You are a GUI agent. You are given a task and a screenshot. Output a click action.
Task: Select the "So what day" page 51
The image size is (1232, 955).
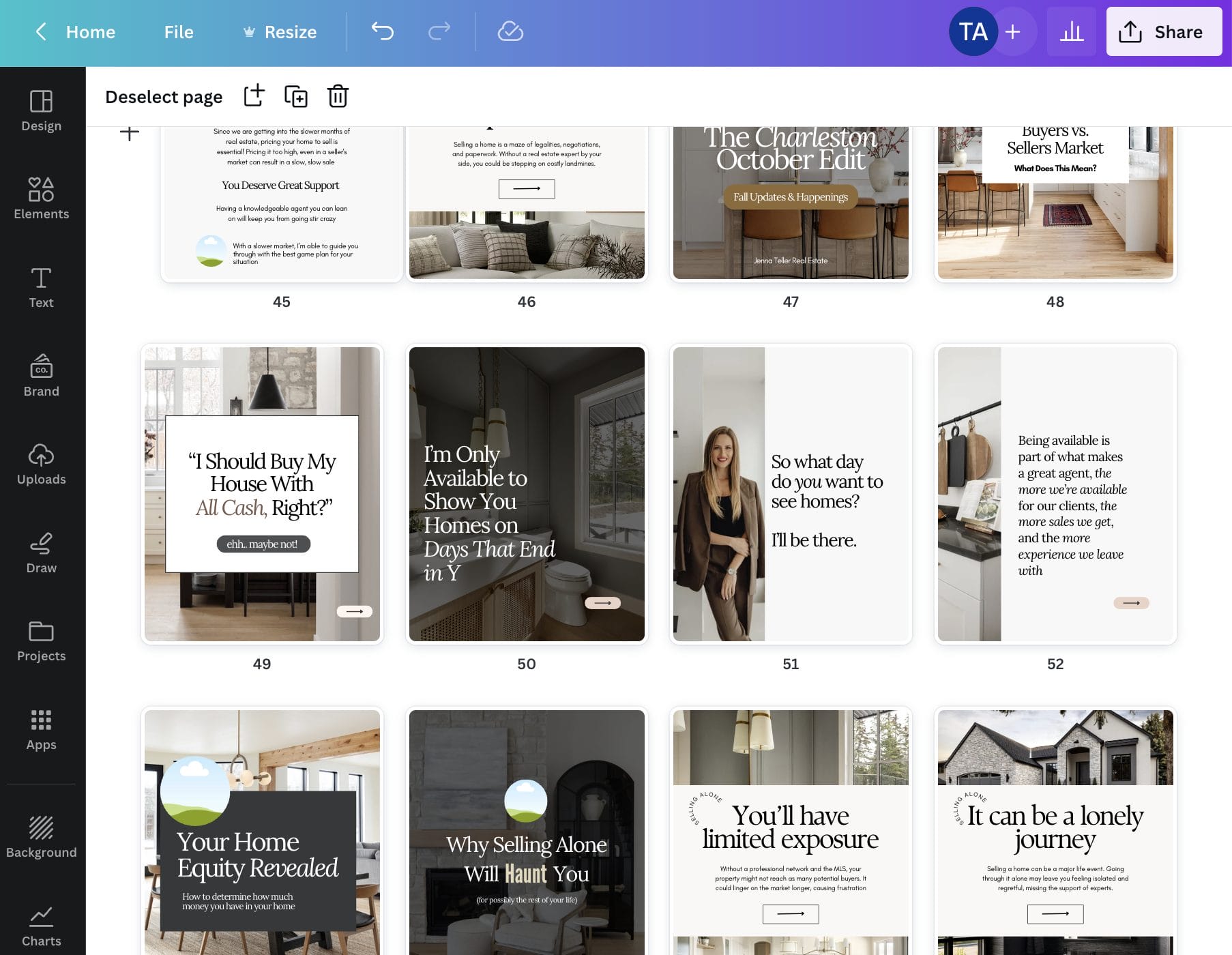(x=791, y=494)
